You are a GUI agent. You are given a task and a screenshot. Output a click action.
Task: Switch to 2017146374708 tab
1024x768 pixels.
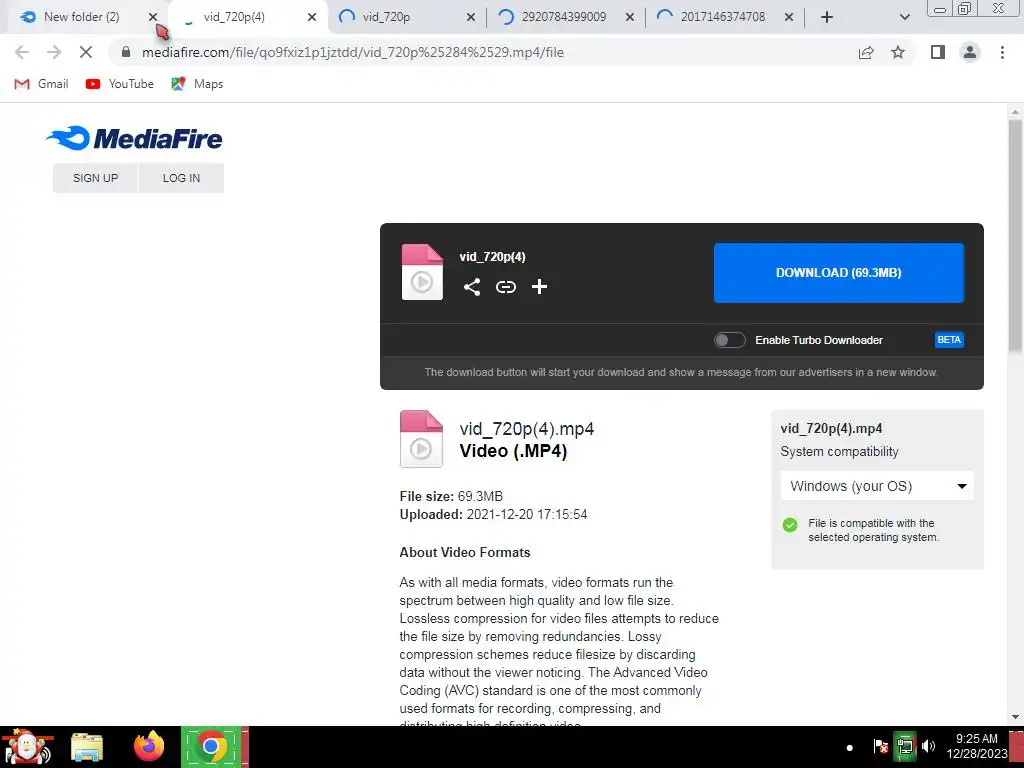point(722,17)
